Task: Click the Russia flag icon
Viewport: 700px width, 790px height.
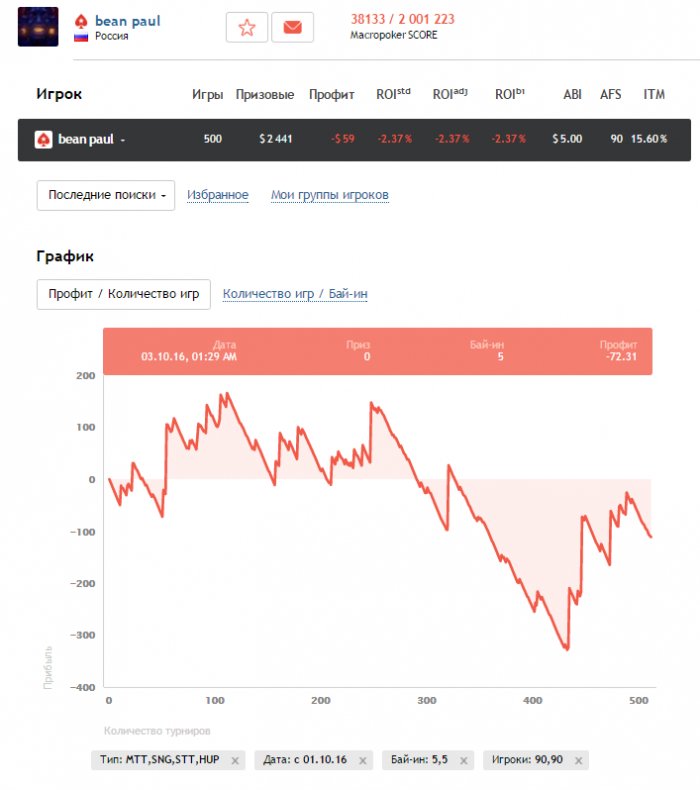Action: tap(81, 37)
